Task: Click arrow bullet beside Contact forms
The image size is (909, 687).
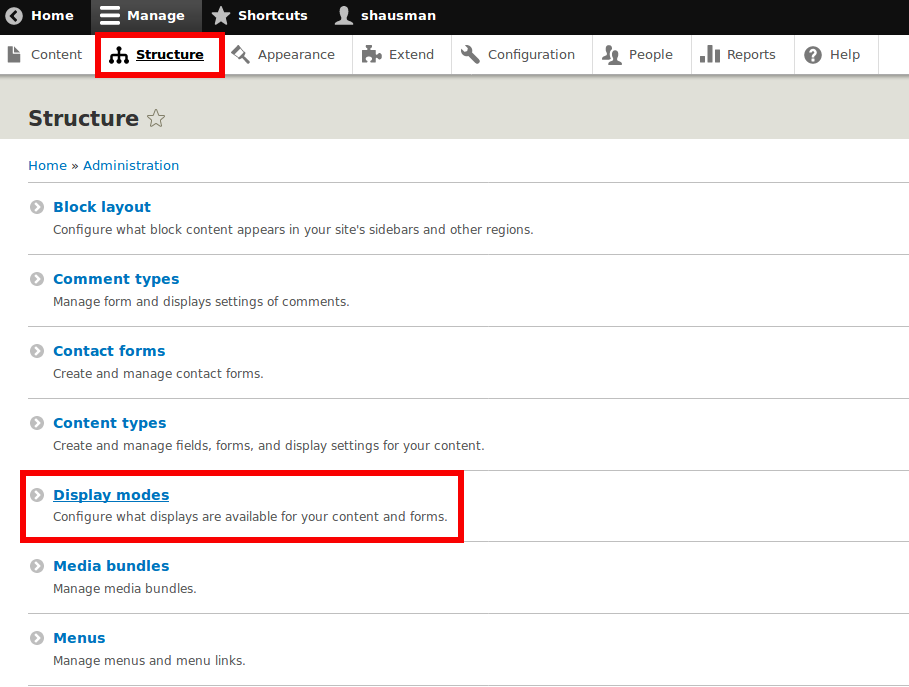Action: (37, 351)
